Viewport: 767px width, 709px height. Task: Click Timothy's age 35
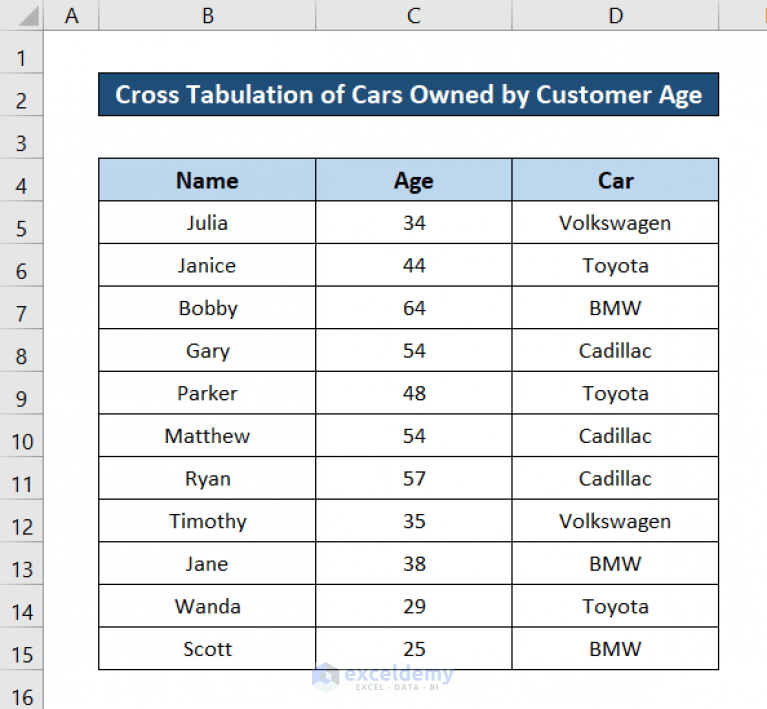coord(414,521)
